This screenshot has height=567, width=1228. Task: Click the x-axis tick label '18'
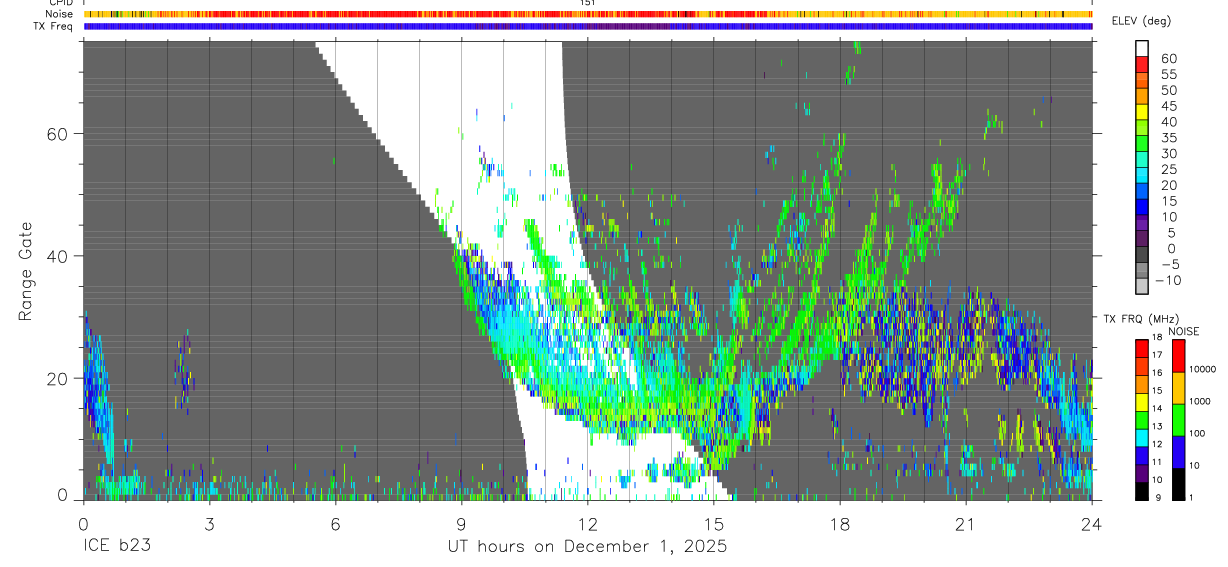click(x=839, y=524)
